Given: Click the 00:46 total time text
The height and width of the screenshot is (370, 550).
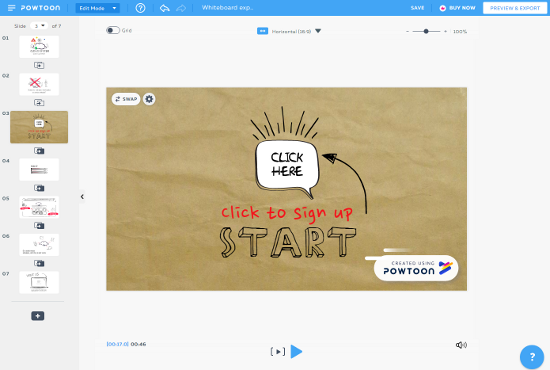Looking at the screenshot, I should [x=138, y=344].
